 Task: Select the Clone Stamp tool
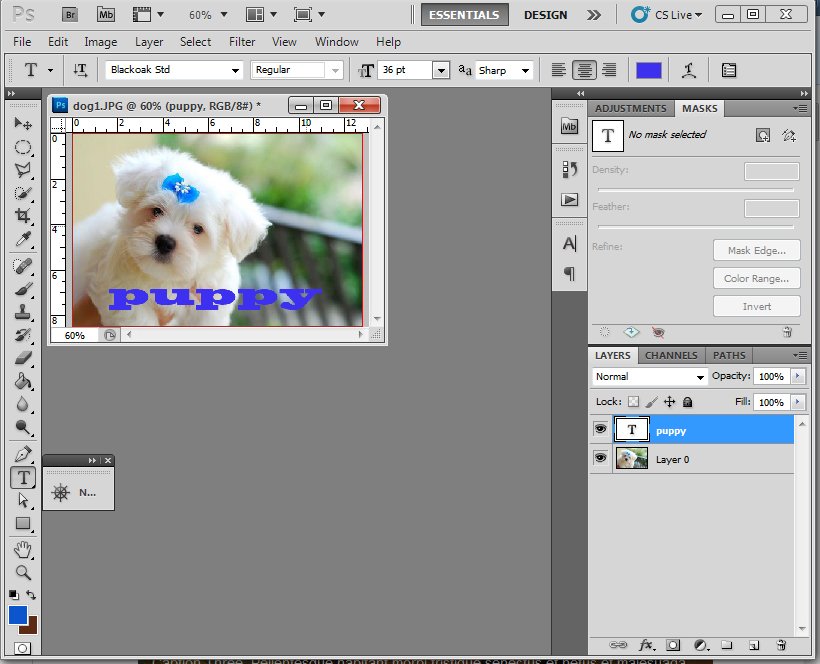[x=22, y=312]
